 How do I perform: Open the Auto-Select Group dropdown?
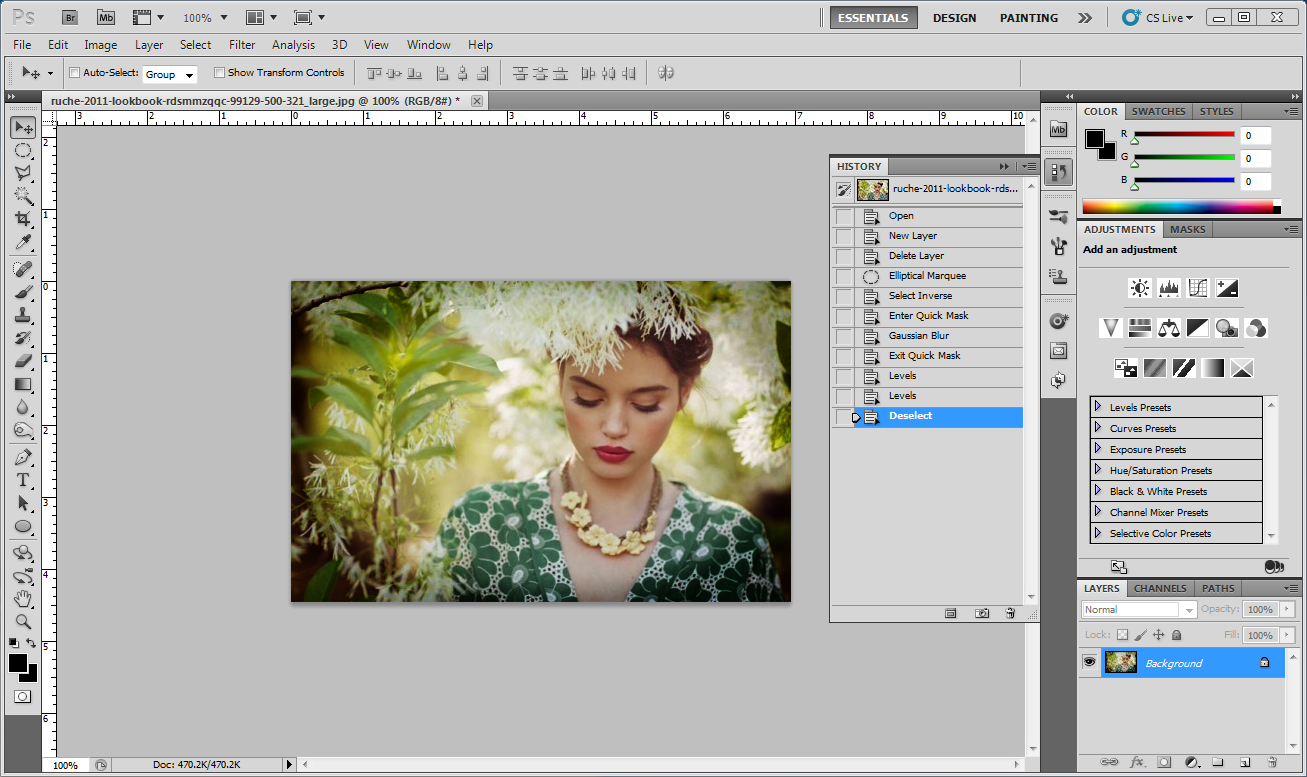(x=170, y=74)
